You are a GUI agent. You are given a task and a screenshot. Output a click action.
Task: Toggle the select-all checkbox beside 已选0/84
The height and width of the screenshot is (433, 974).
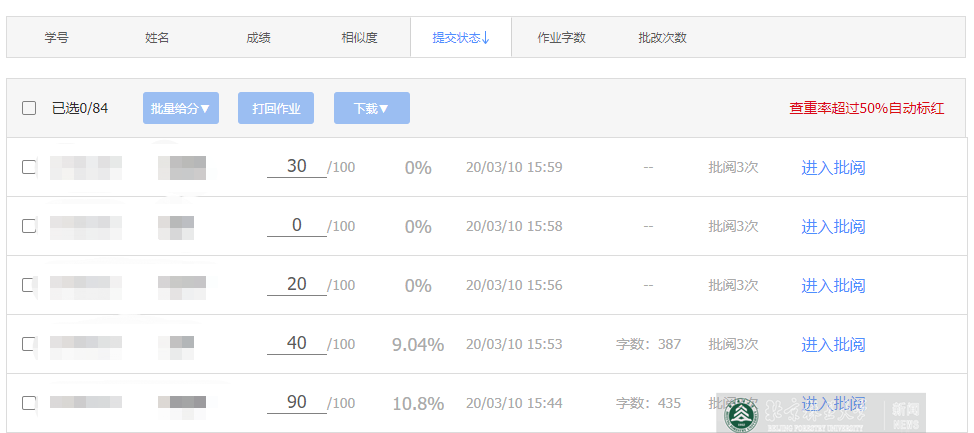pos(29,108)
